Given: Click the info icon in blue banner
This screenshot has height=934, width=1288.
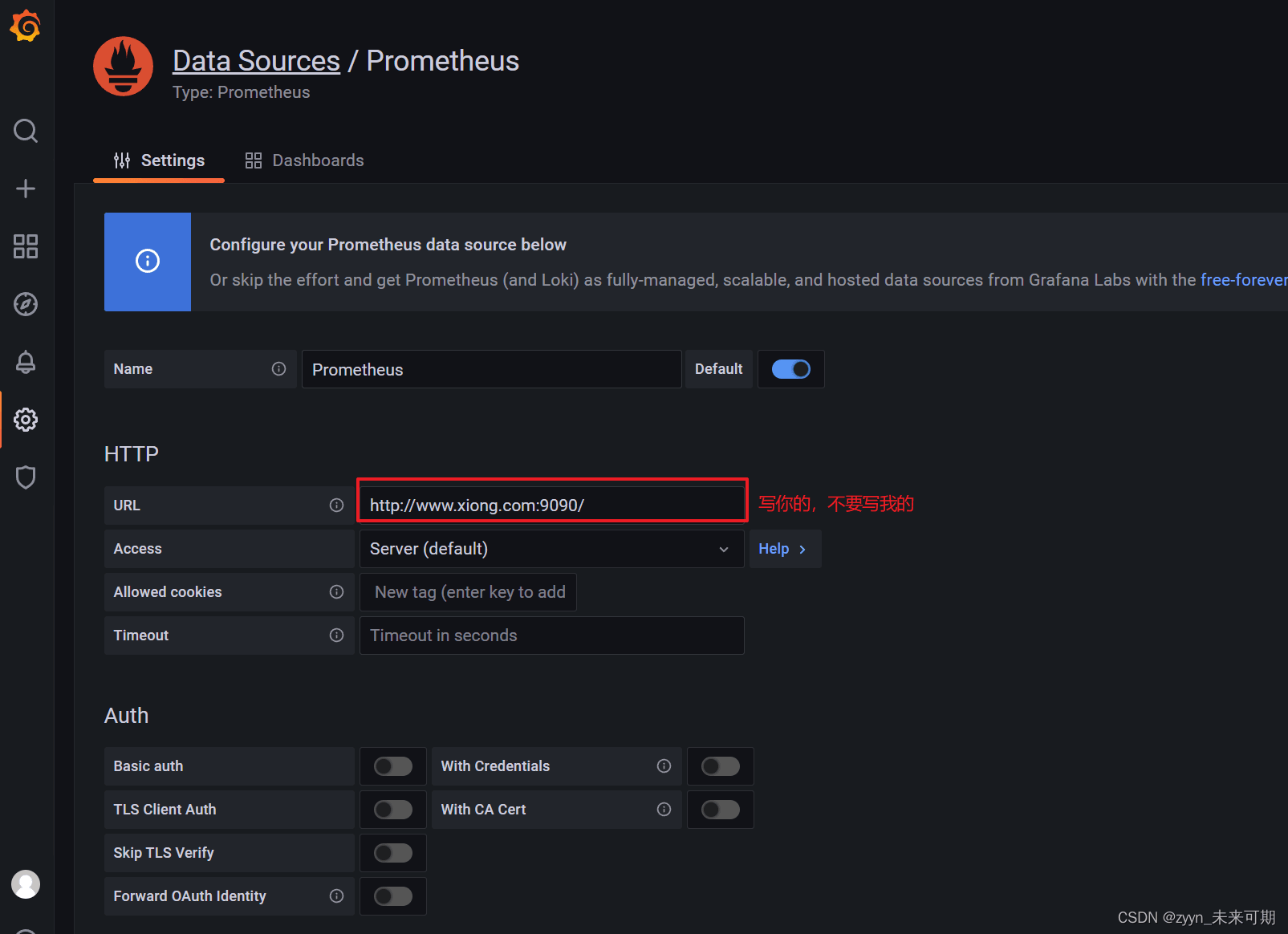Looking at the screenshot, I should pyautogui.click(x=148, y=261).
